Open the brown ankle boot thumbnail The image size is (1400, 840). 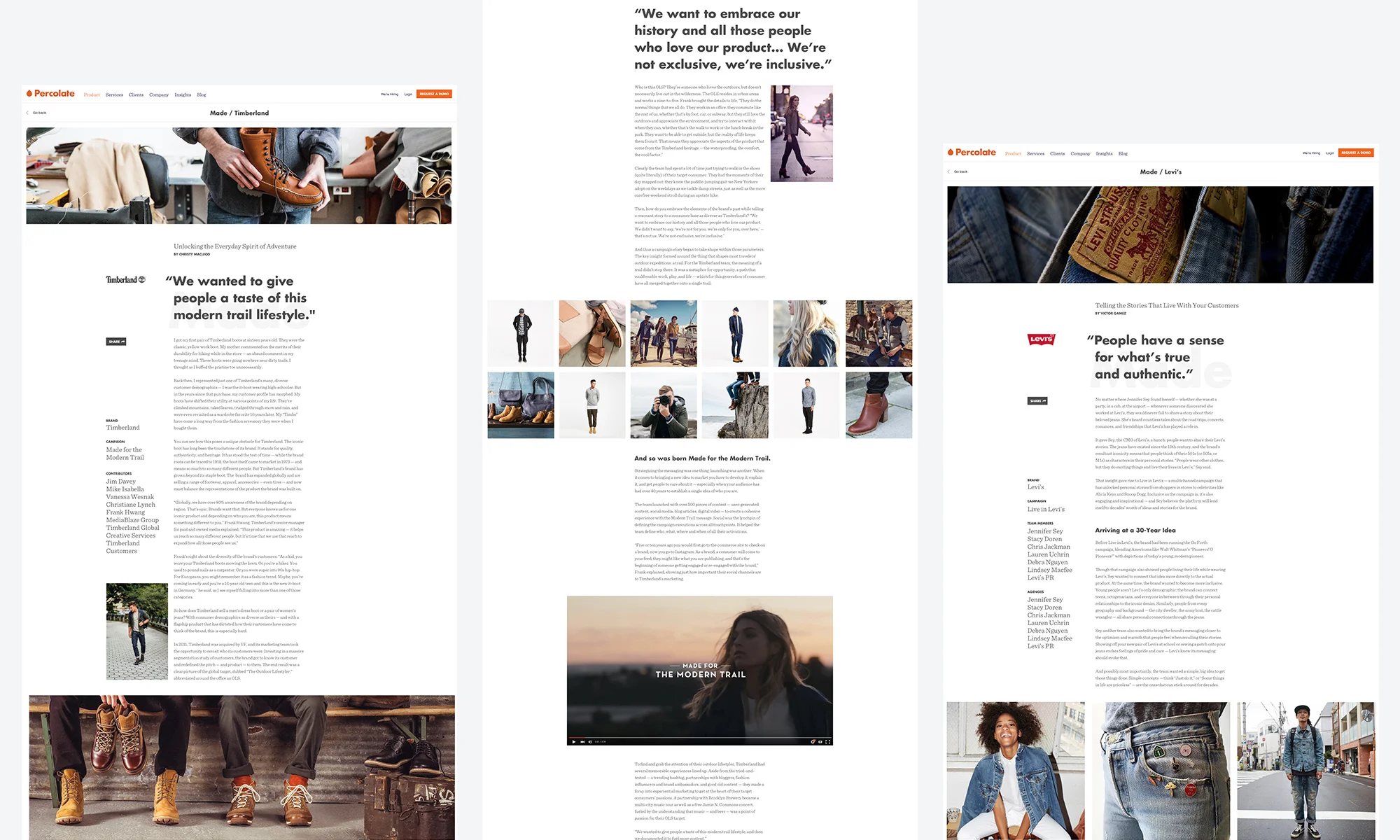point(878,405)
